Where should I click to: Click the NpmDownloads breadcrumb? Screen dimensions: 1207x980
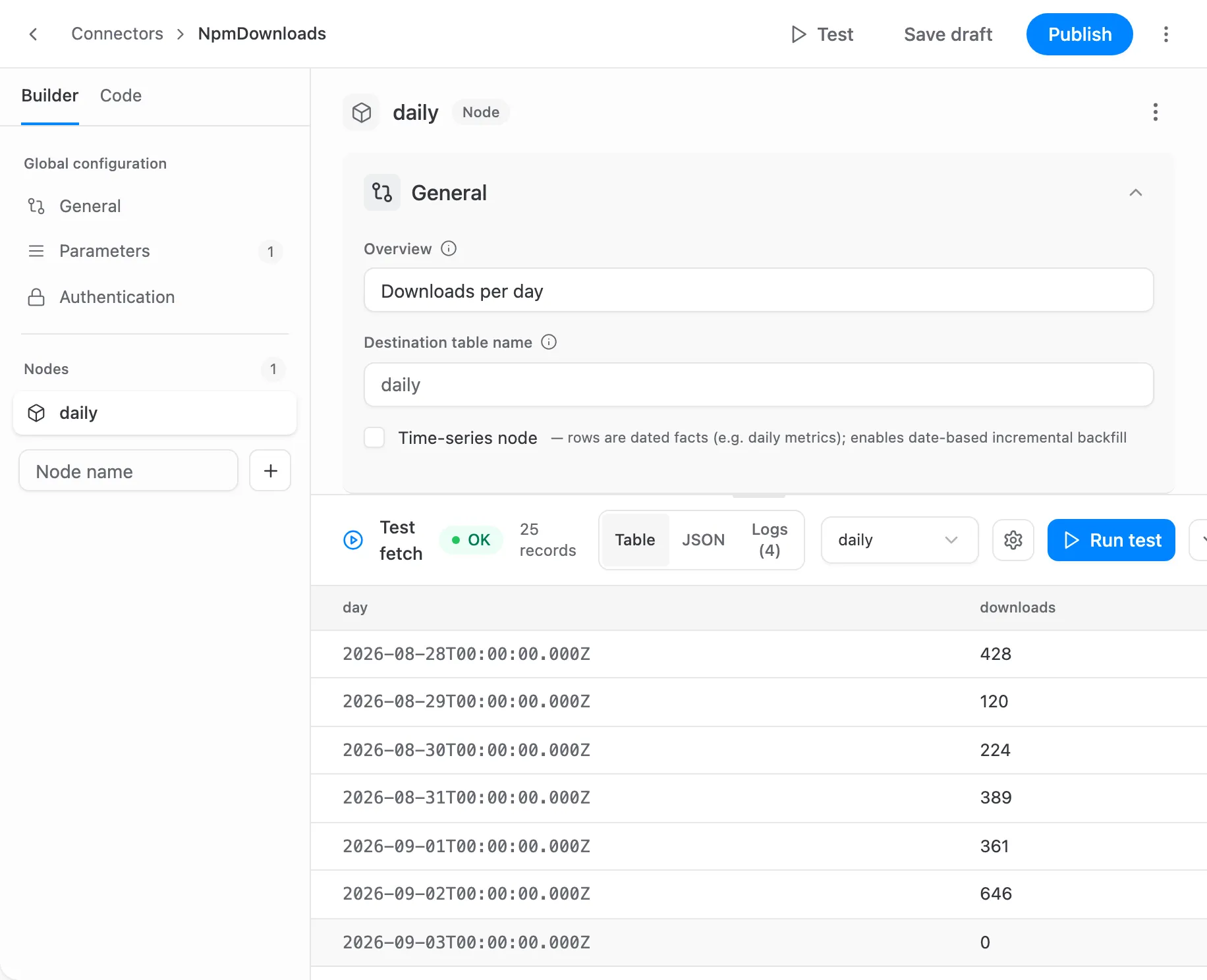click(262, 34)
